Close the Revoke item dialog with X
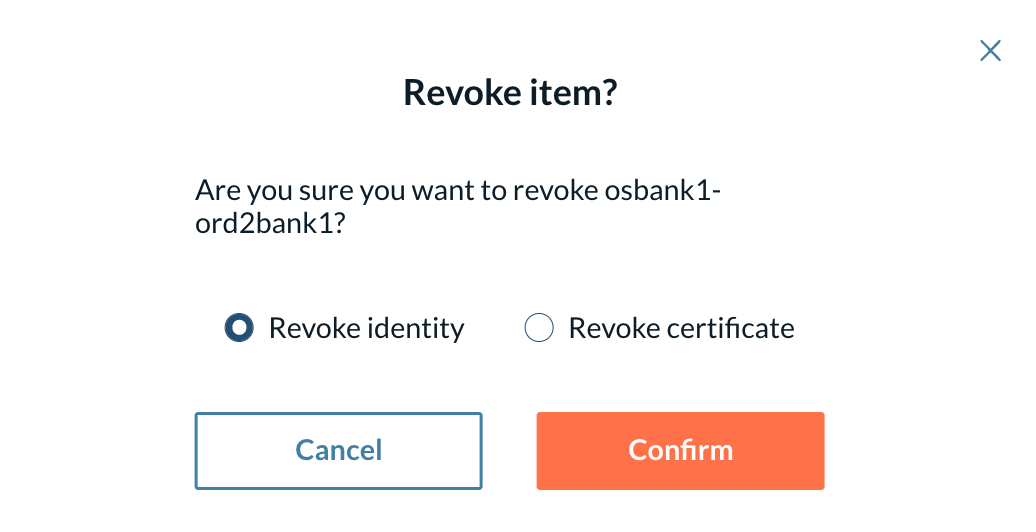The height and width of the screenshot is (532, 1036). click(x=990, y=50)
